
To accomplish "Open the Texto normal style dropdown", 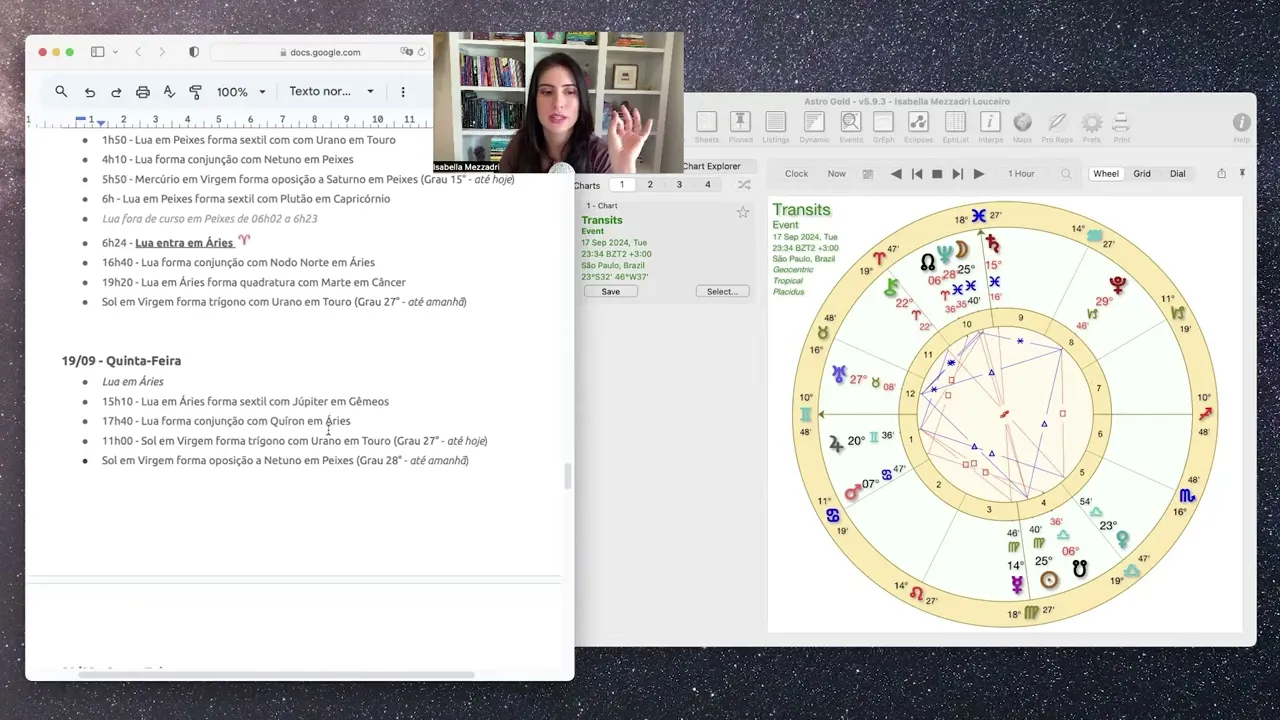I will pyautogui.click(x=331, y=91).
